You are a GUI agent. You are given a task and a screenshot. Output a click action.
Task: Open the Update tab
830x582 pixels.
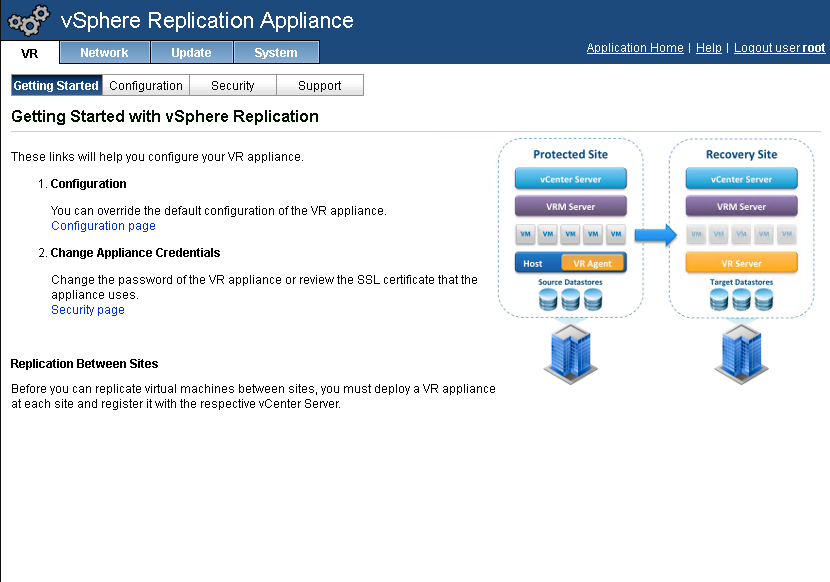pyautogui.click(x=191, y=53)
